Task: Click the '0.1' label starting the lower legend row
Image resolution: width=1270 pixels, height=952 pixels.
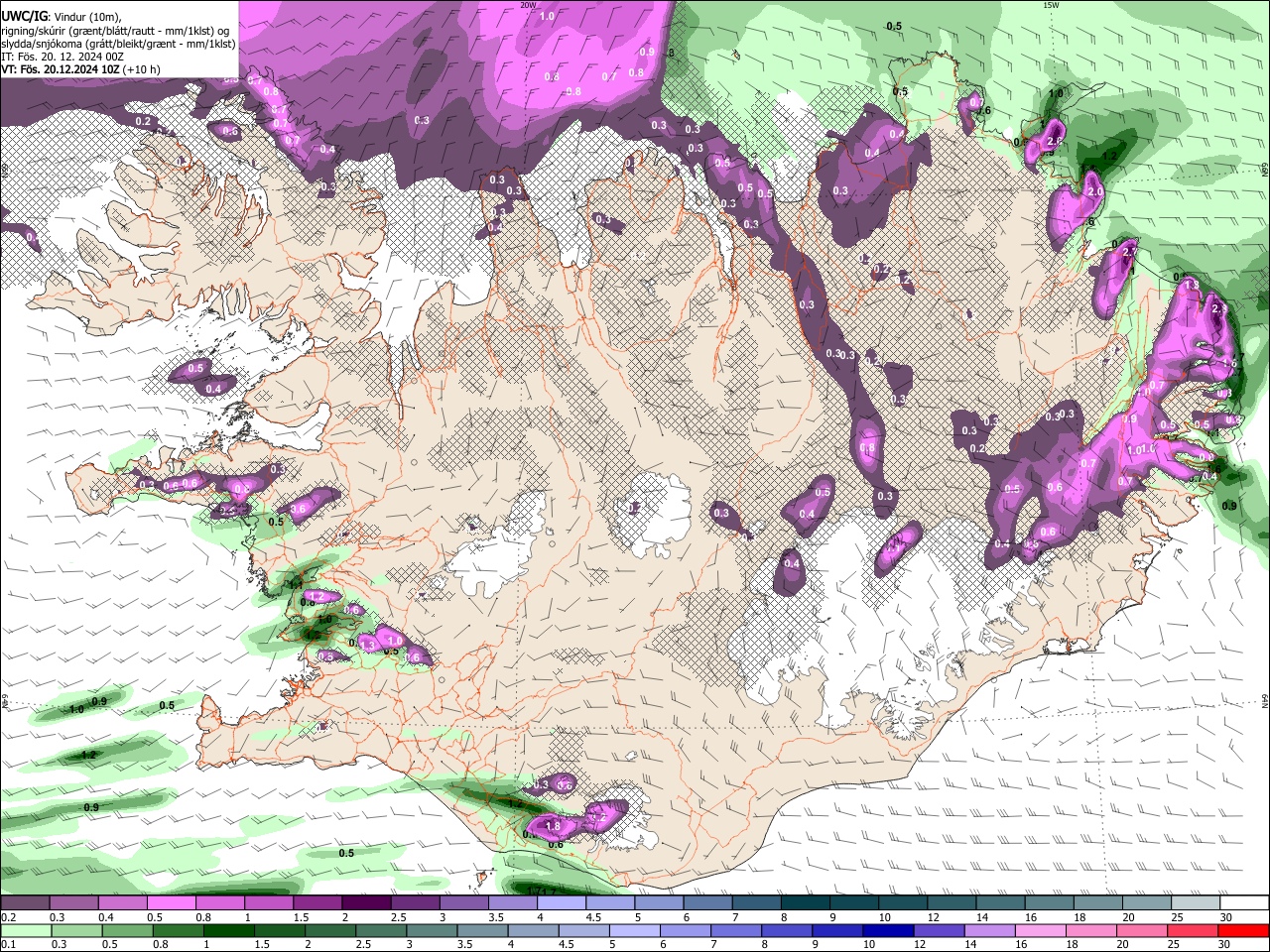Action: [6, 945]
